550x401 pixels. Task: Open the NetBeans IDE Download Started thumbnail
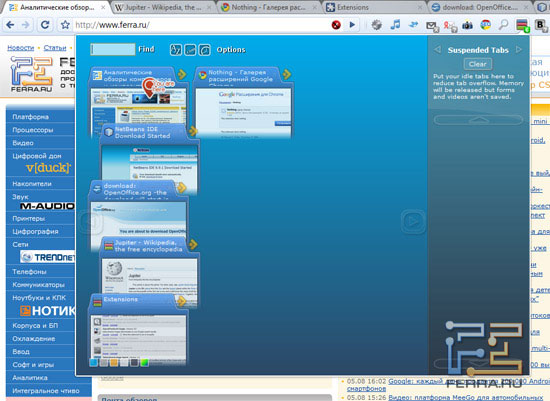click(x=149, y=163)
